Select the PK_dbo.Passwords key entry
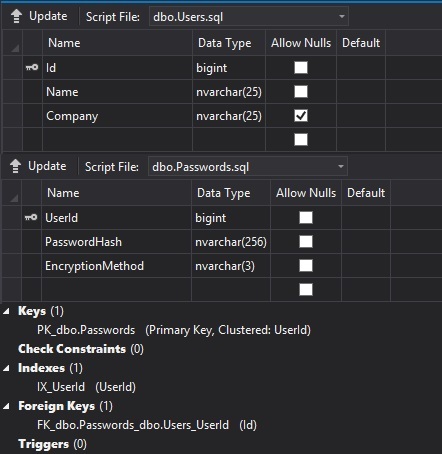 (x=86, y=330)
